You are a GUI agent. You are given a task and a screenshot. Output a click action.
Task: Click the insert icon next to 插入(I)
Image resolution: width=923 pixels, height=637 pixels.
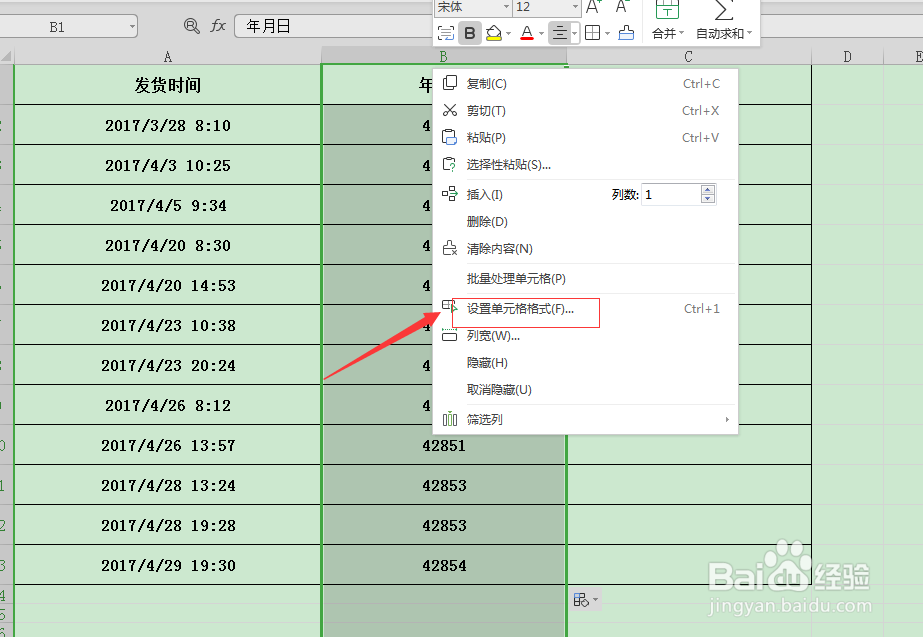coord(450,194)
